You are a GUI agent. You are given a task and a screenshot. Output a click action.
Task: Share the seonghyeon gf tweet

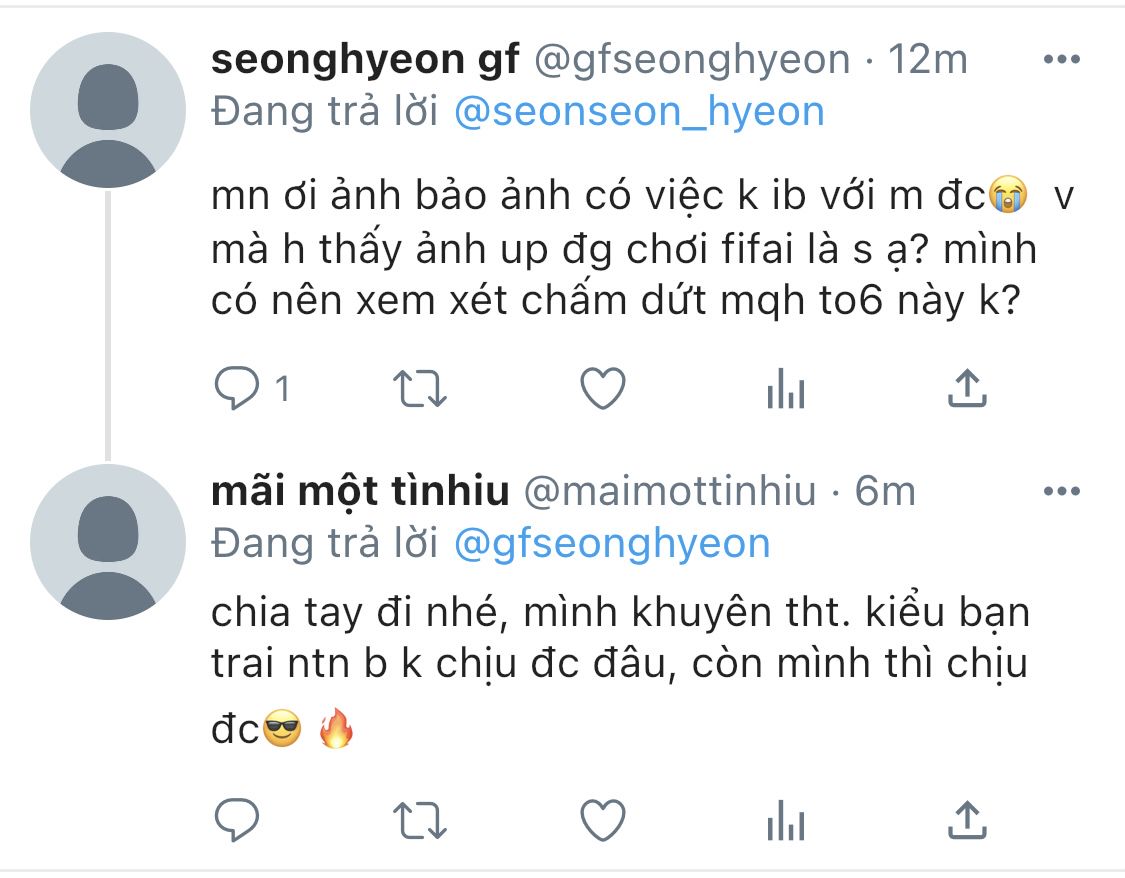point(967,389)
